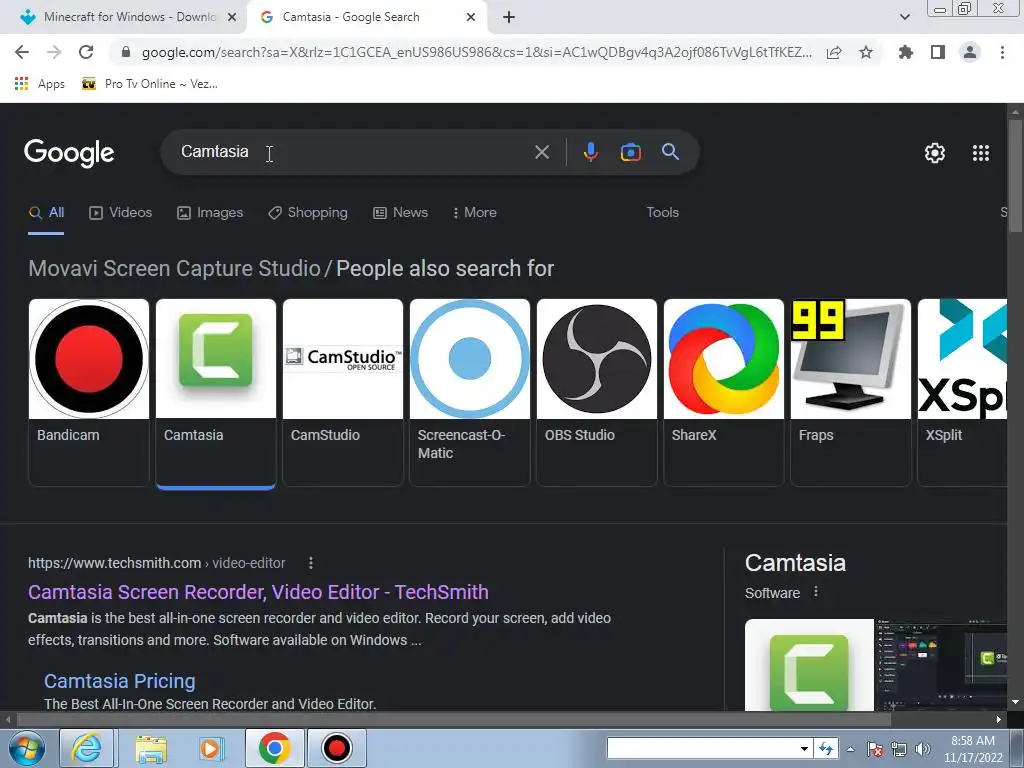Screen dimensions: 1024x768
Task: Select the CamStudio card
Action: 343,392
